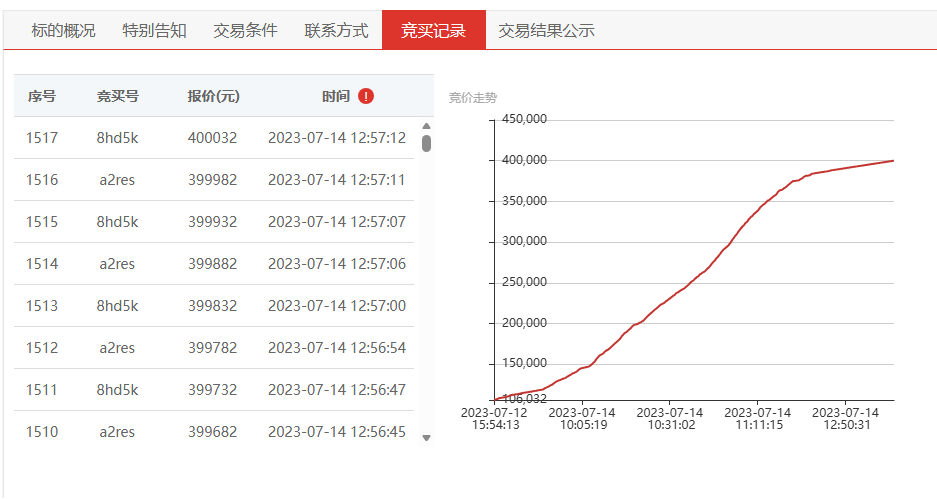This screenshot has height=499, width=937.
Task: Click timestamp 2023-07-14 12:56:54
Action: click(337, 348)
